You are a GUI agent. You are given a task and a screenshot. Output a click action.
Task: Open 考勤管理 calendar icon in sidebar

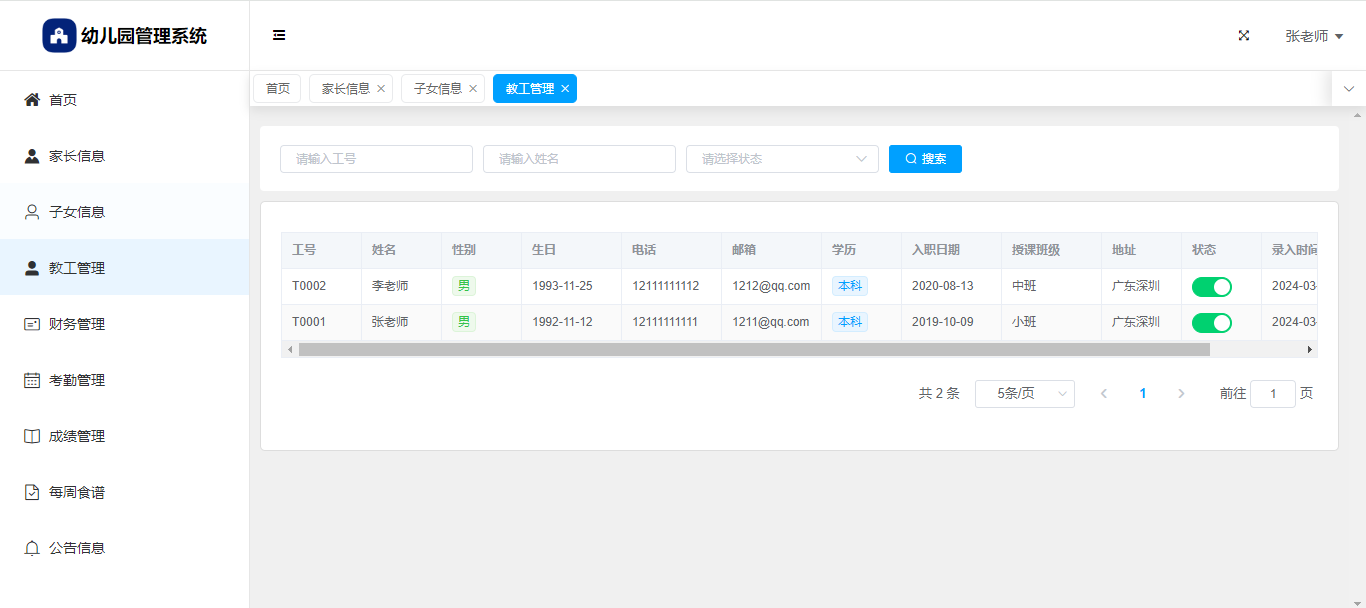click(32, 380)
